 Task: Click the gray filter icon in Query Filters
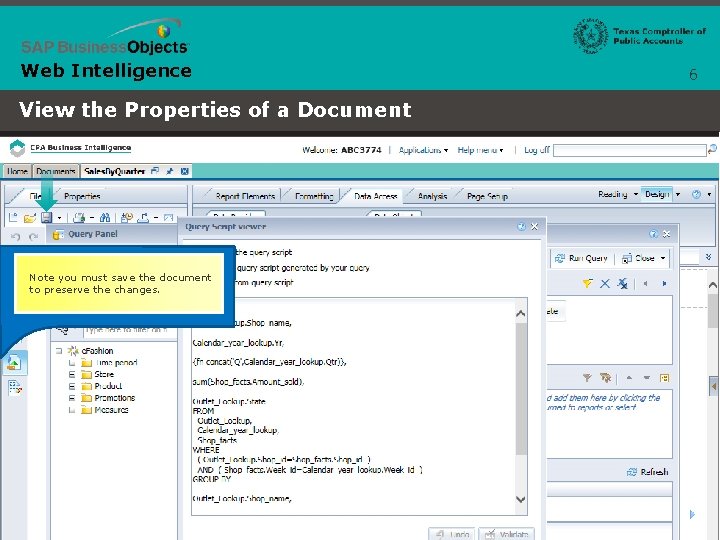click(x=587, y=378)
